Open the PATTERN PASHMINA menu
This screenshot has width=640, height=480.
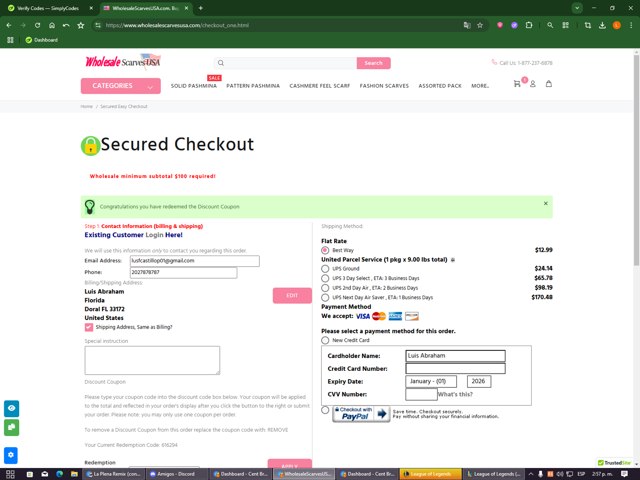coord(253,86)
